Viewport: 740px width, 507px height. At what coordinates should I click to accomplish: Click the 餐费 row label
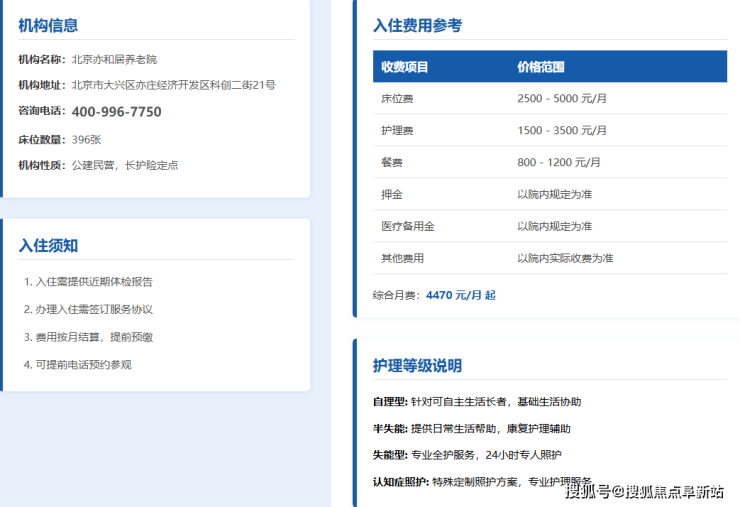392,163
